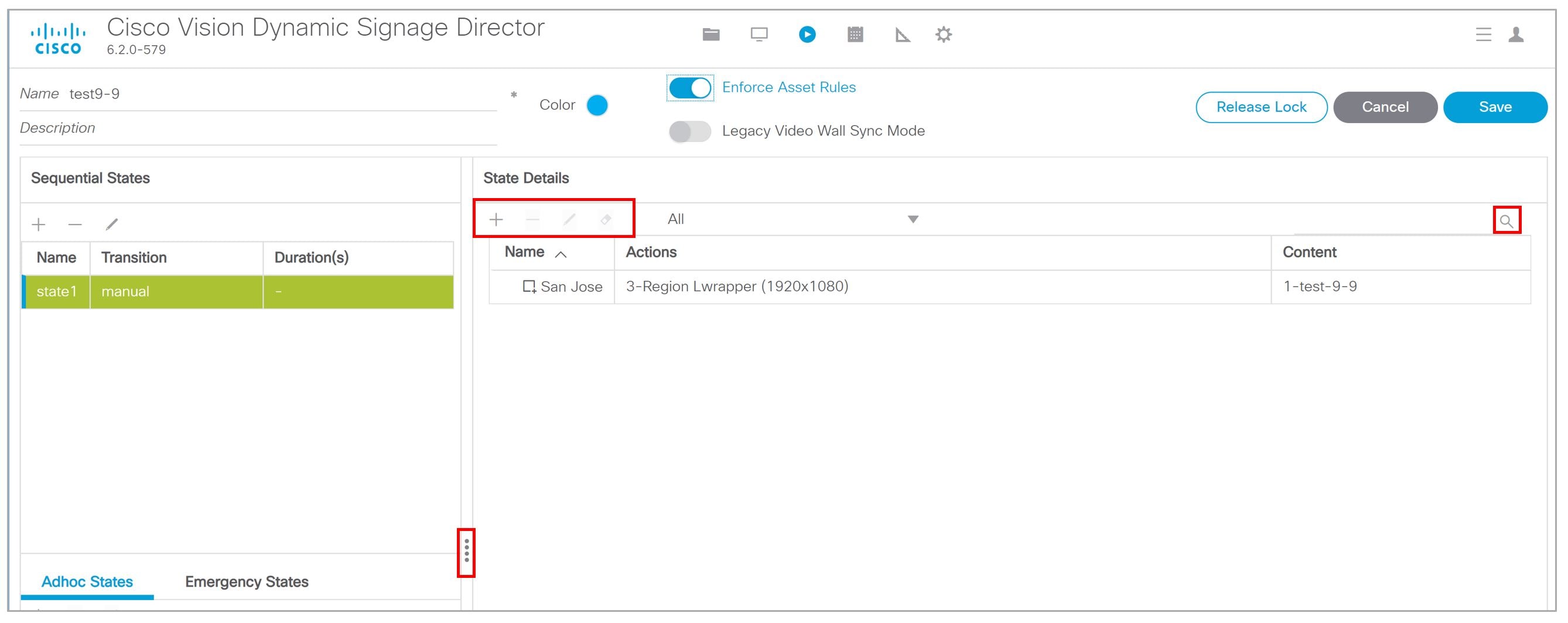This screenshot has height=623, width=1568.
Task: Click the Save button
Action: point(1495,107)
